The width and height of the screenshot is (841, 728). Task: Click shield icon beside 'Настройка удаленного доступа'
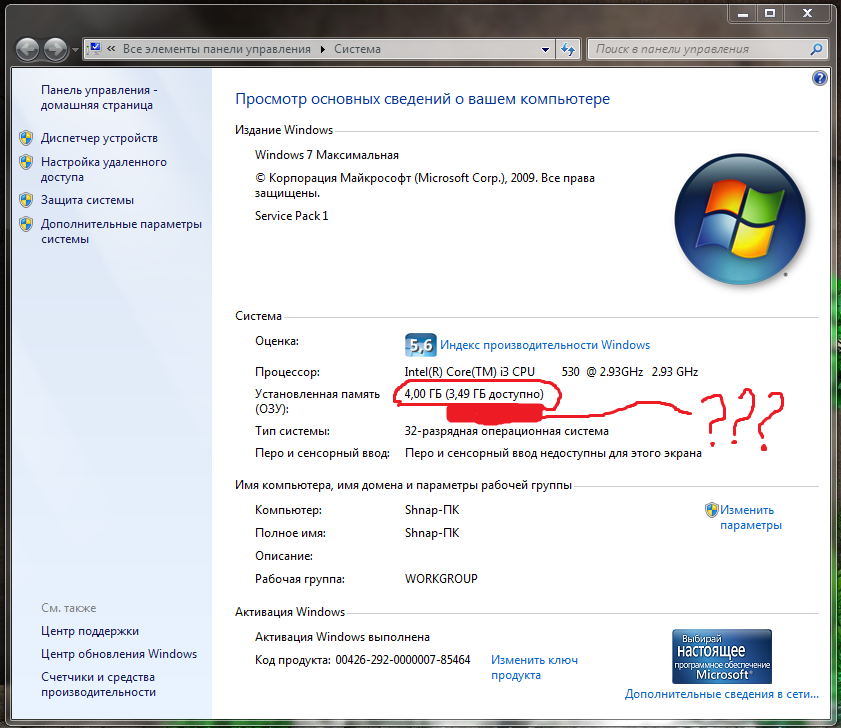pyautogui.click(x=26, y=162)
